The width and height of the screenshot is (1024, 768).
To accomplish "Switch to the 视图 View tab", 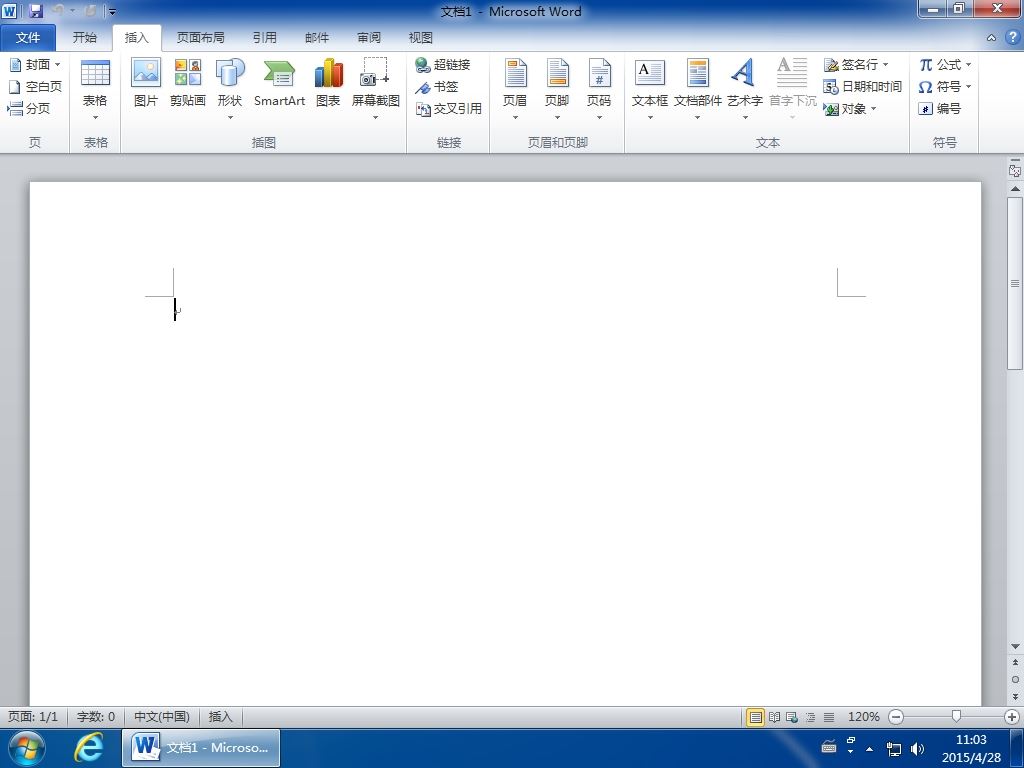I will point(421,37).
